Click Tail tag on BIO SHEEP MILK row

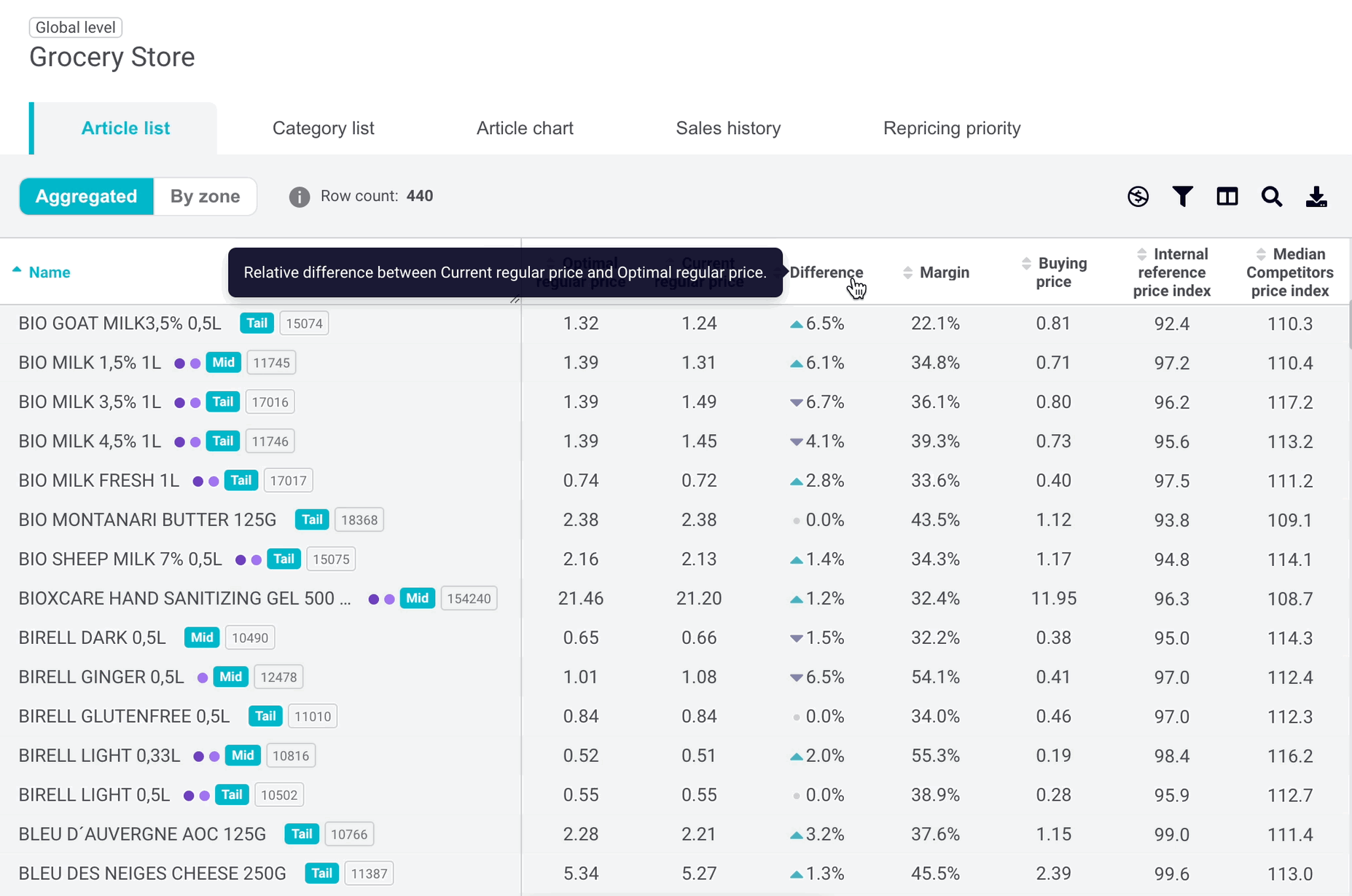(284, 559)
